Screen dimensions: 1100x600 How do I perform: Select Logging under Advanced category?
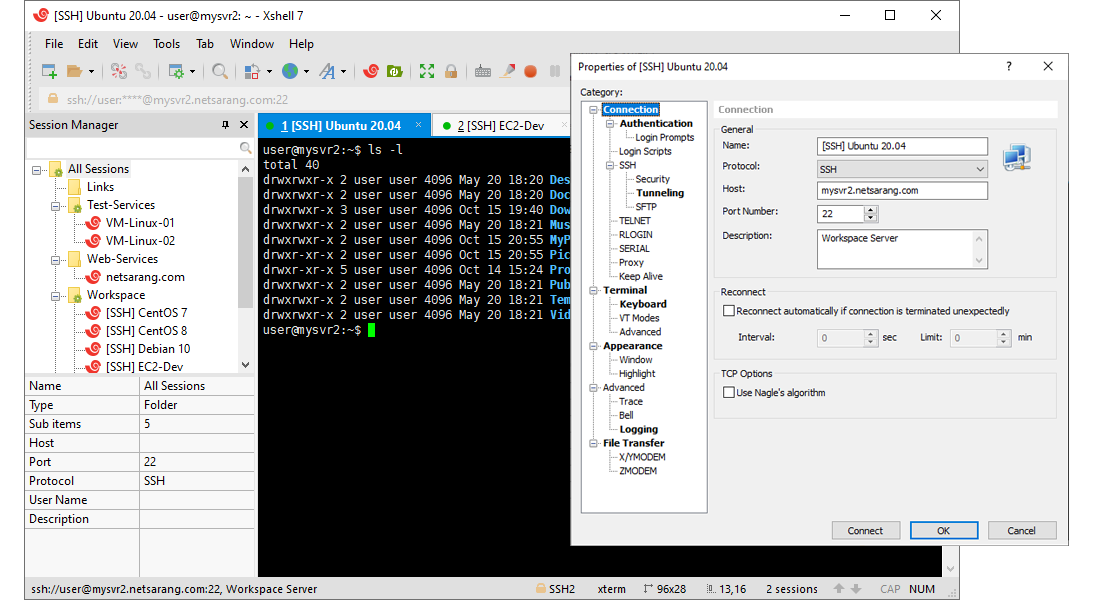(638, 429)
